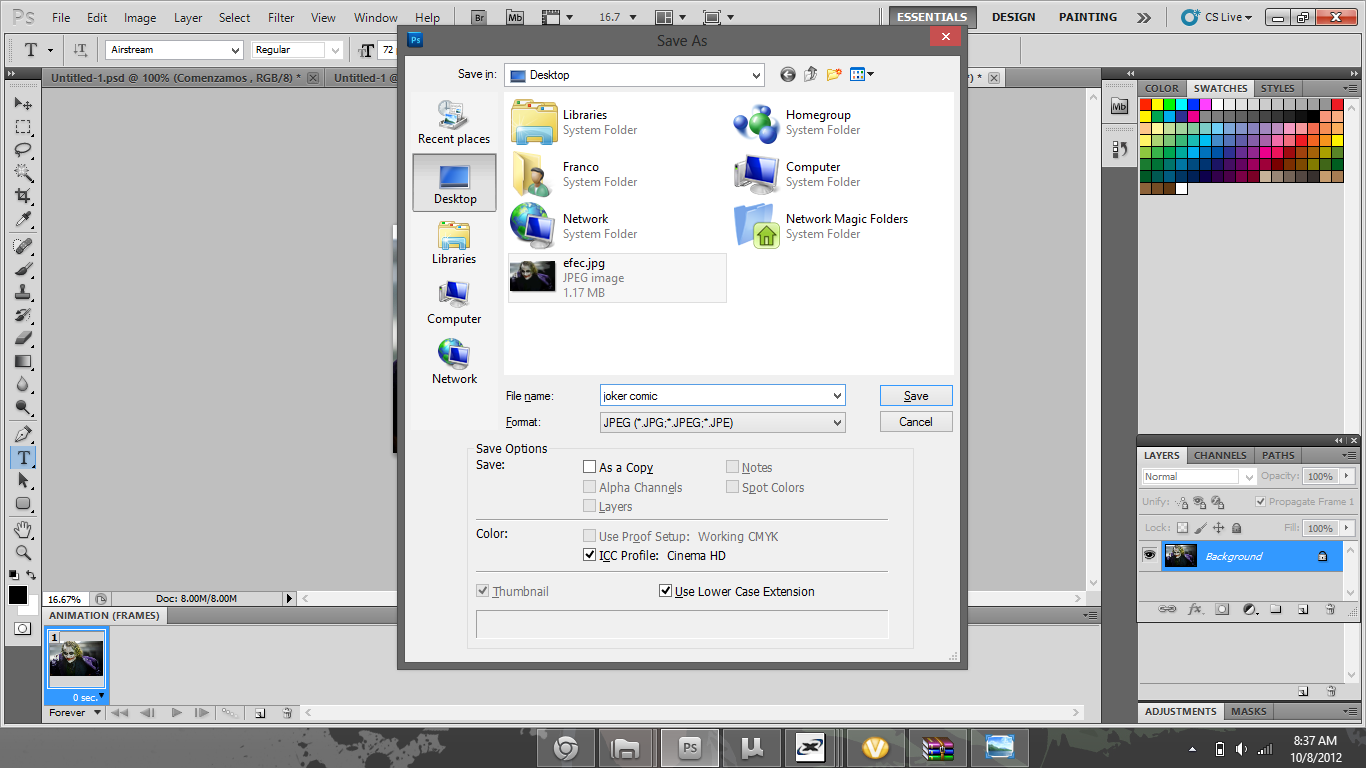Select the Eyedropper tool
The height and width of the screenshot is (768, 1366).
pos(23,220)
